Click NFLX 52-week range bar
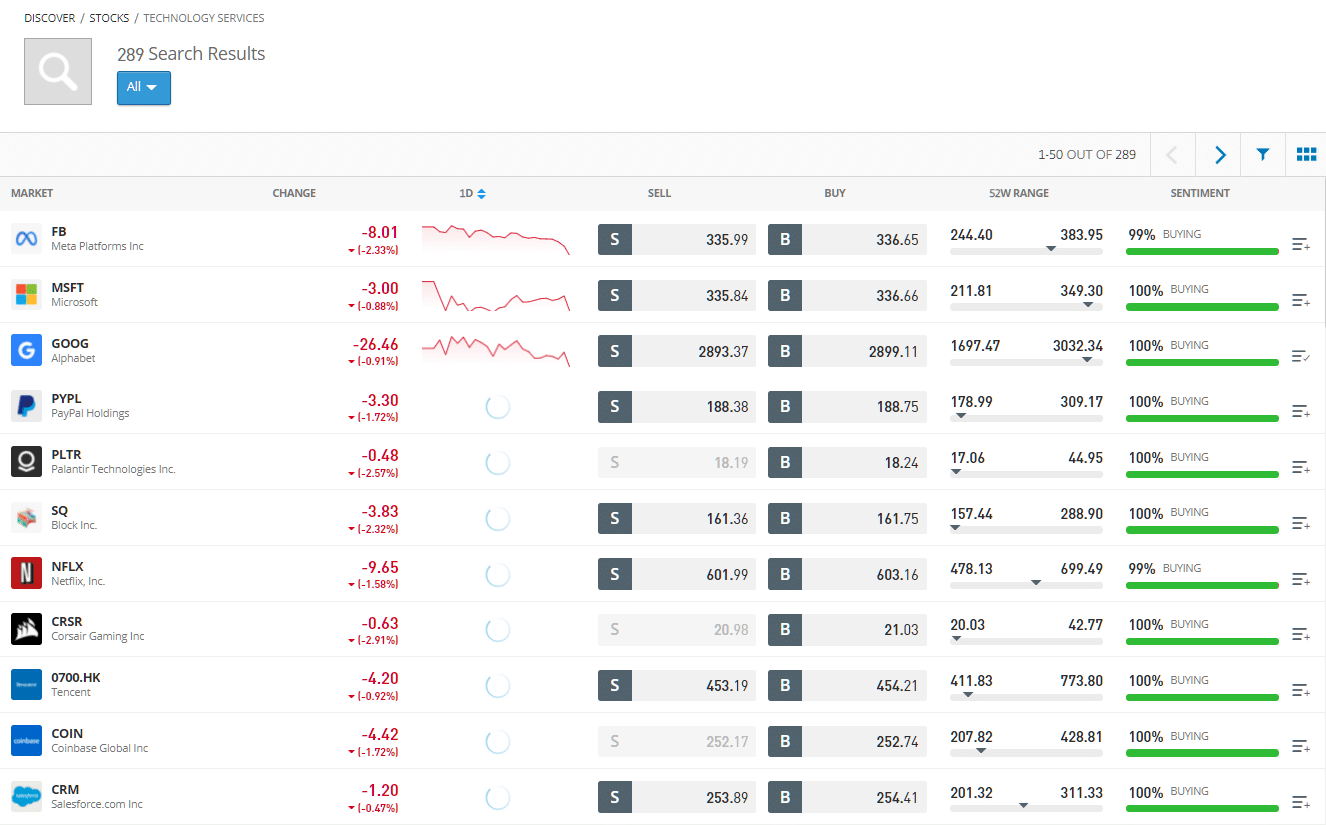 (1026, 584)
